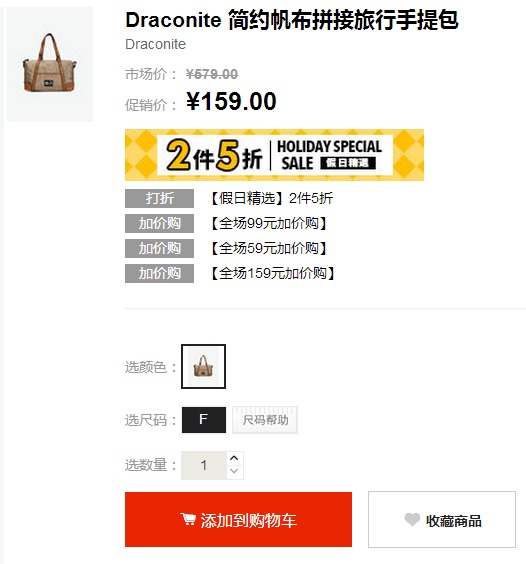Click the product title text
The height and width of the screenshot is (564, 526).
292,20
